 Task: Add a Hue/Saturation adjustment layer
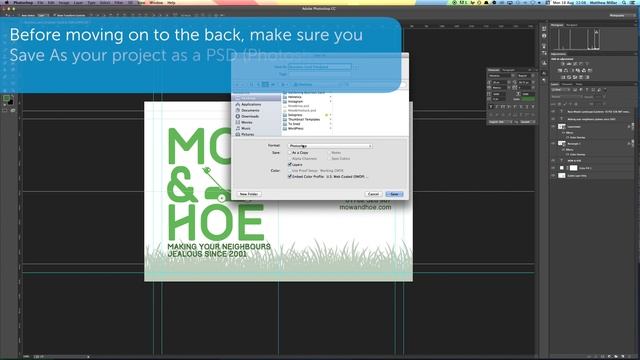click(560, 71)
